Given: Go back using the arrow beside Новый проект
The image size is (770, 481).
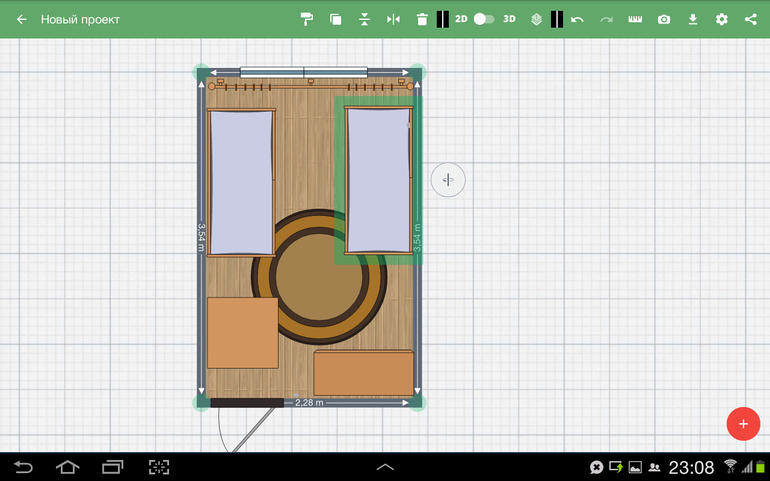Looking at the screenshot, I should [21, 19].
